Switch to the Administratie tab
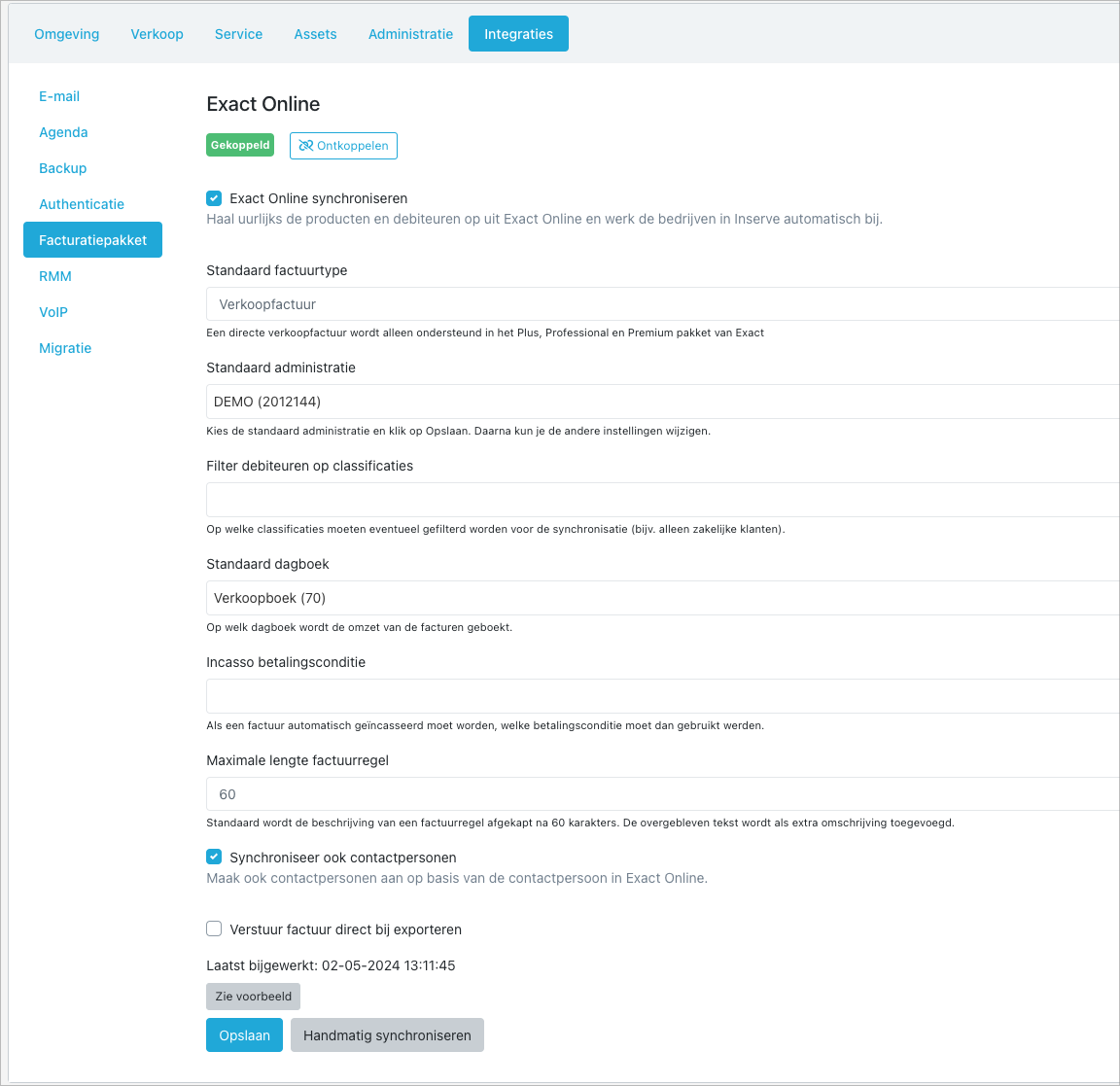 click(410, 34)
